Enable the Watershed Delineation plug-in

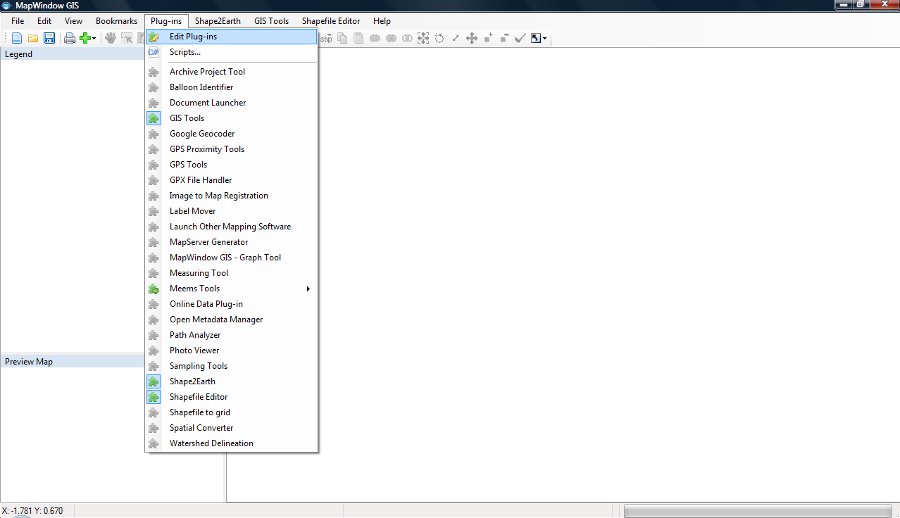[231, 443]
